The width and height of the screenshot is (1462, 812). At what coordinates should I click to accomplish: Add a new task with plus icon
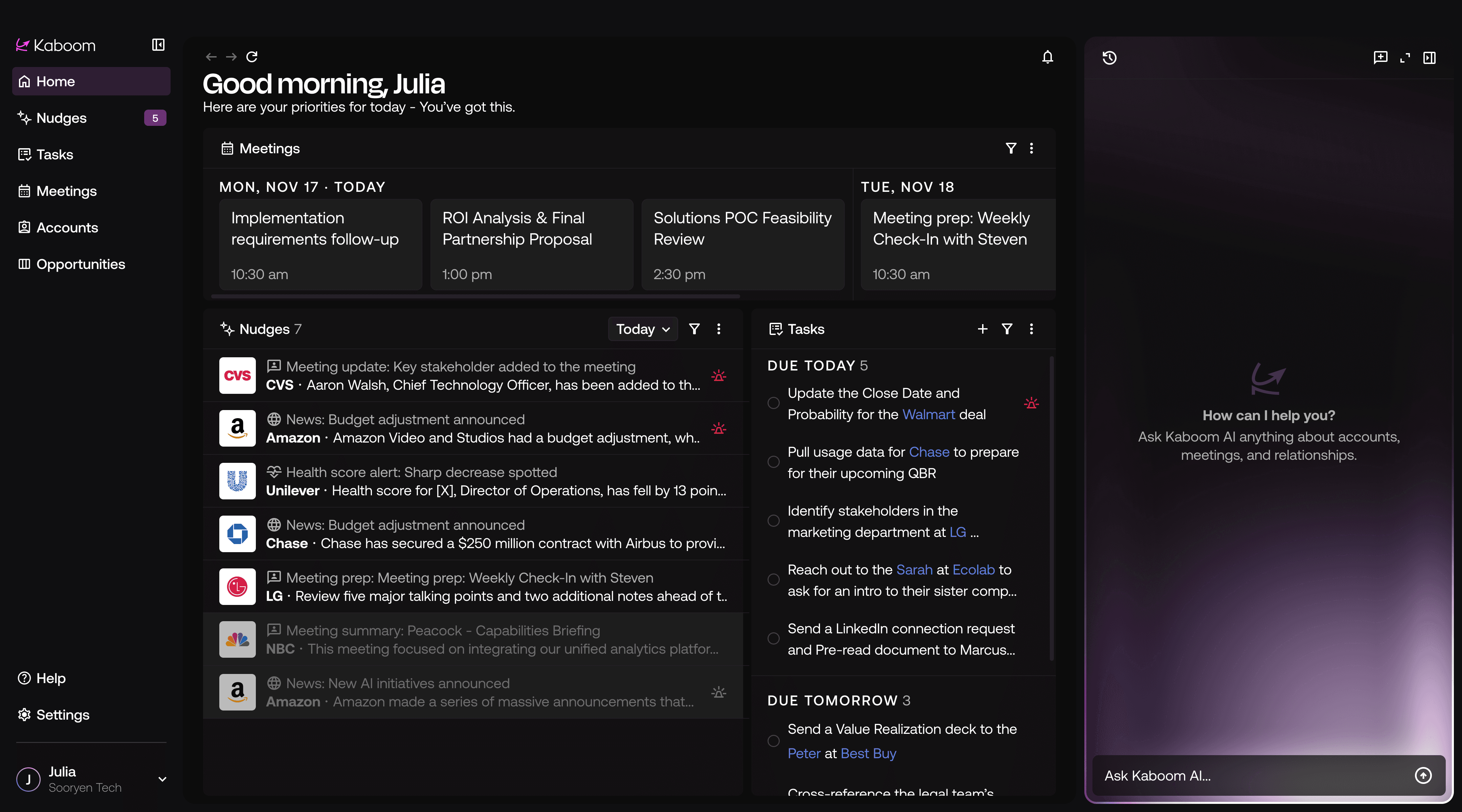(x=982, y=329)
